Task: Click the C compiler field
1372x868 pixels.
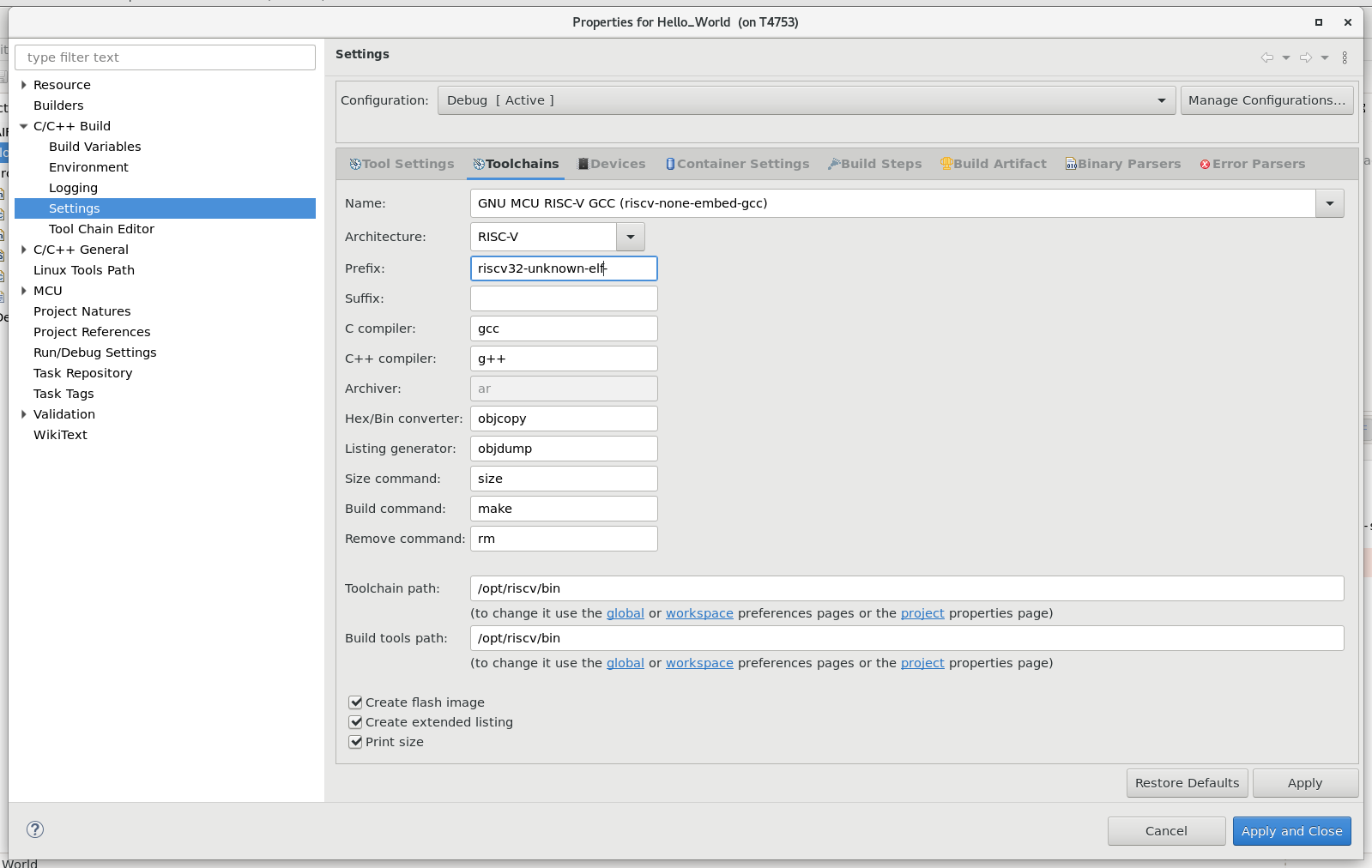Action: pyautogui.click(x=564, y=329)
